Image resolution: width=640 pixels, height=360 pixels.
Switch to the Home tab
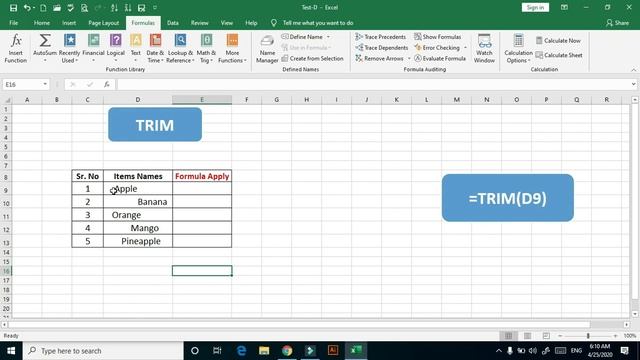click(42, 23)
